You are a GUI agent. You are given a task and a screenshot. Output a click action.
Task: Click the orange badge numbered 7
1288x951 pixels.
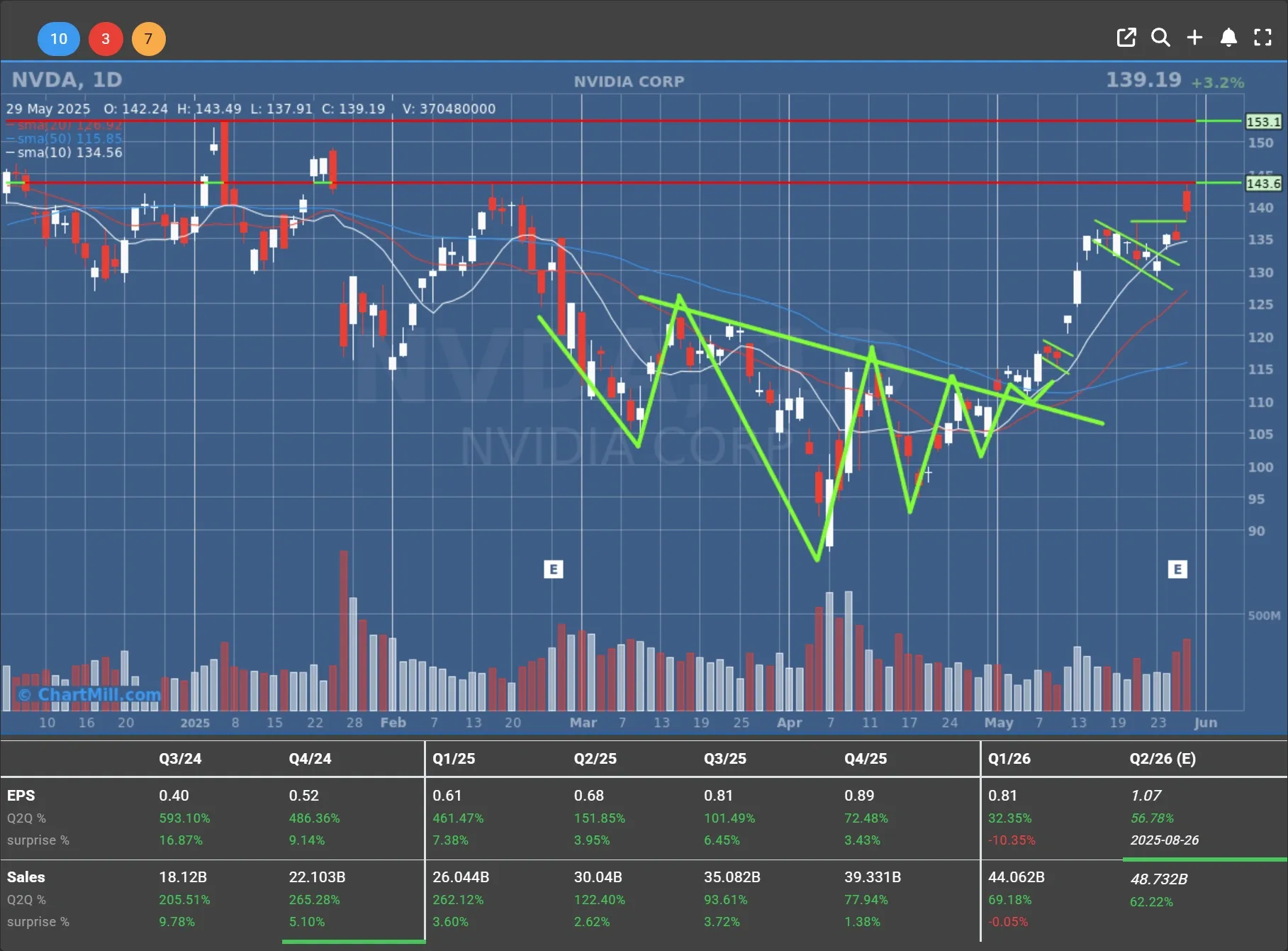coord(148,38)
